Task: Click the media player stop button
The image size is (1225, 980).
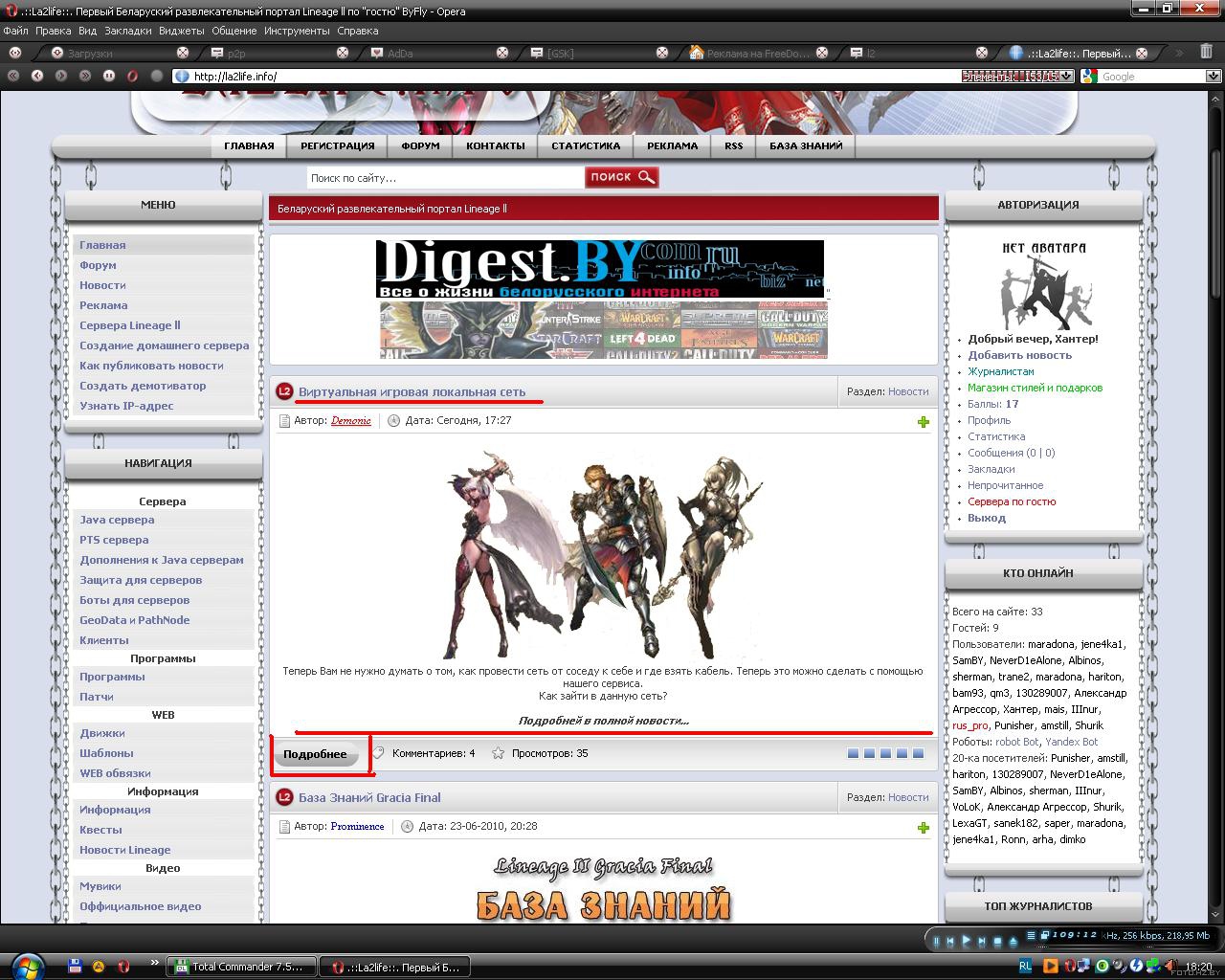Action: (997, 941)
